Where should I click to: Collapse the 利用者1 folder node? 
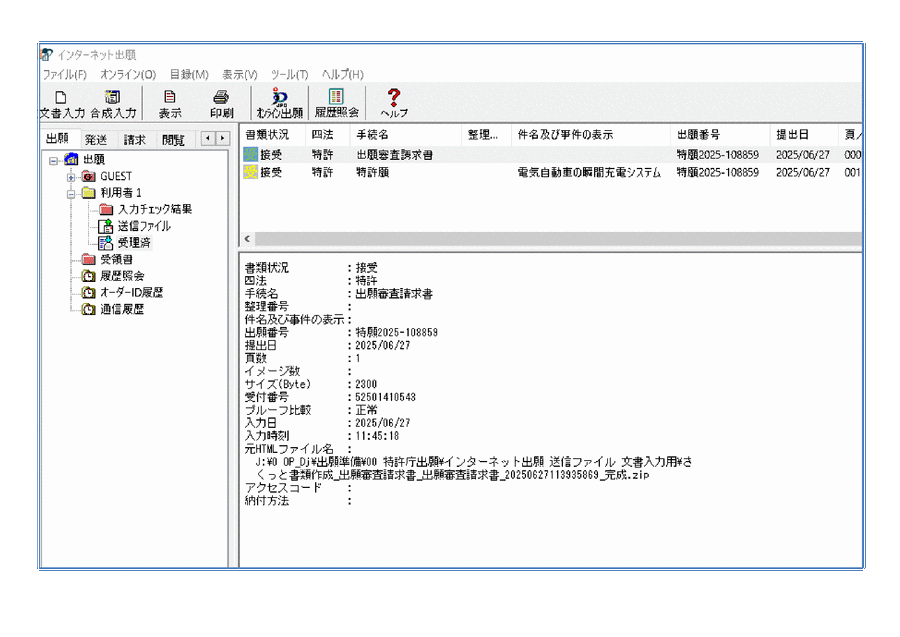[72, 193]
